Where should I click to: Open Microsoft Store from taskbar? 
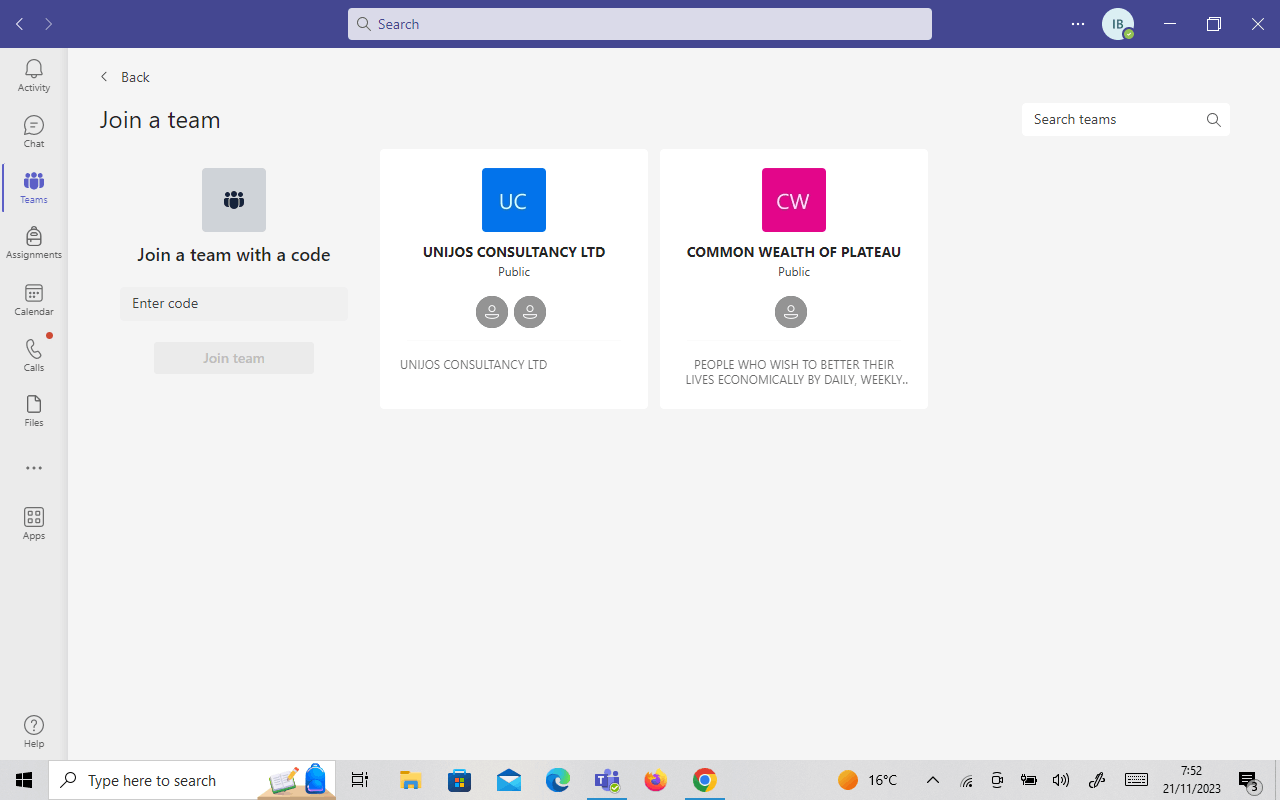[459, 780]
